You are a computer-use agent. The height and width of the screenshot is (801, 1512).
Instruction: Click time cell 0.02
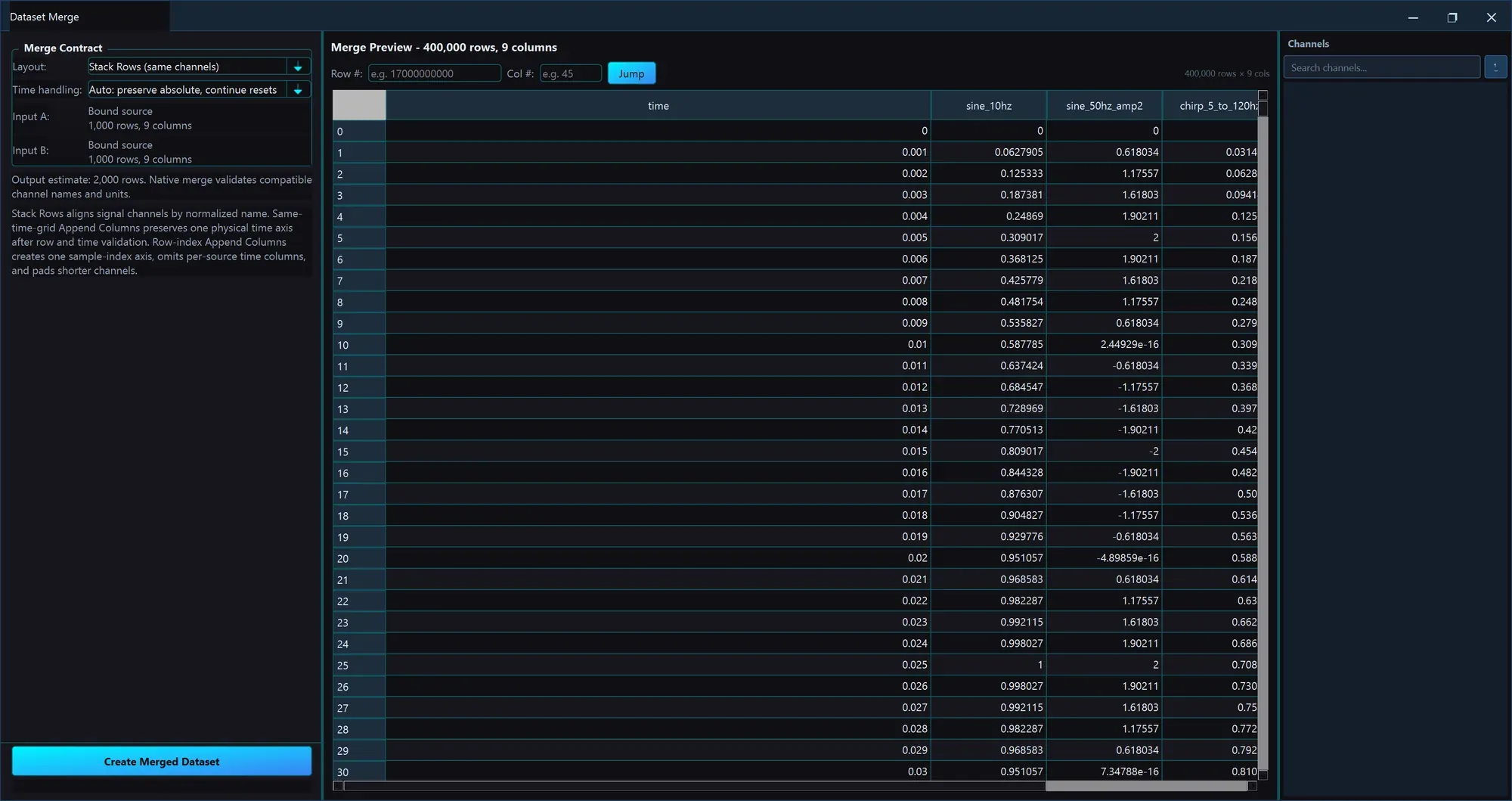click(658, 558)
